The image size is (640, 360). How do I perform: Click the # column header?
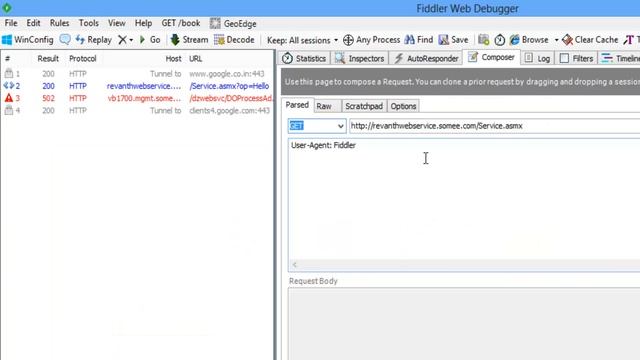pyautogui.click(x=7, y=58)
